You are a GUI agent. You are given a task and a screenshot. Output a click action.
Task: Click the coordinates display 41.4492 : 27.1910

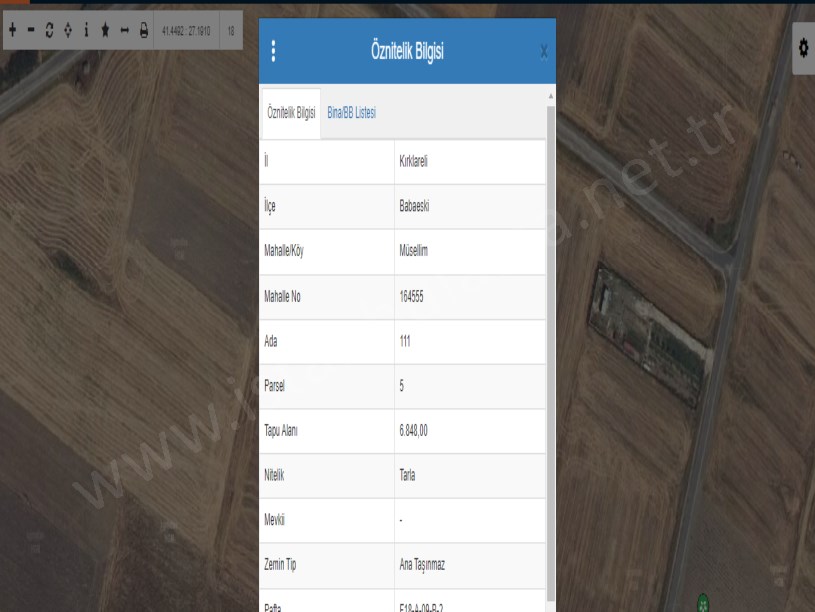(185, 31)
